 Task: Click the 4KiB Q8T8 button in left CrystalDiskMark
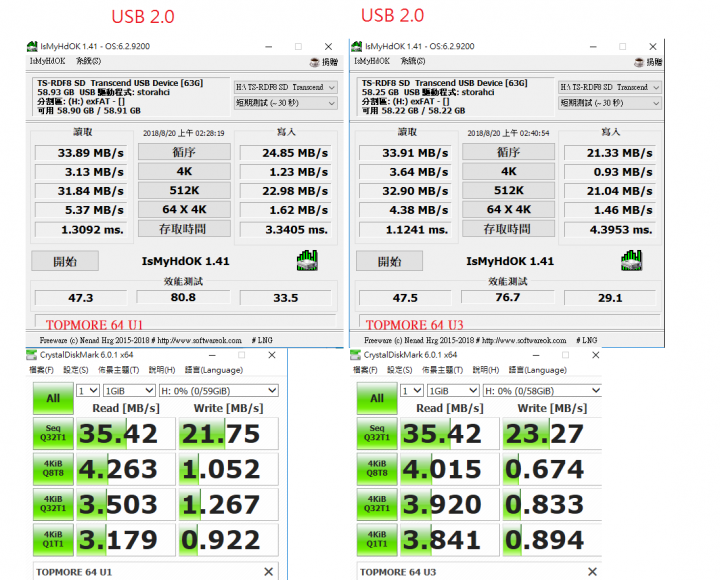pos(53,469)
